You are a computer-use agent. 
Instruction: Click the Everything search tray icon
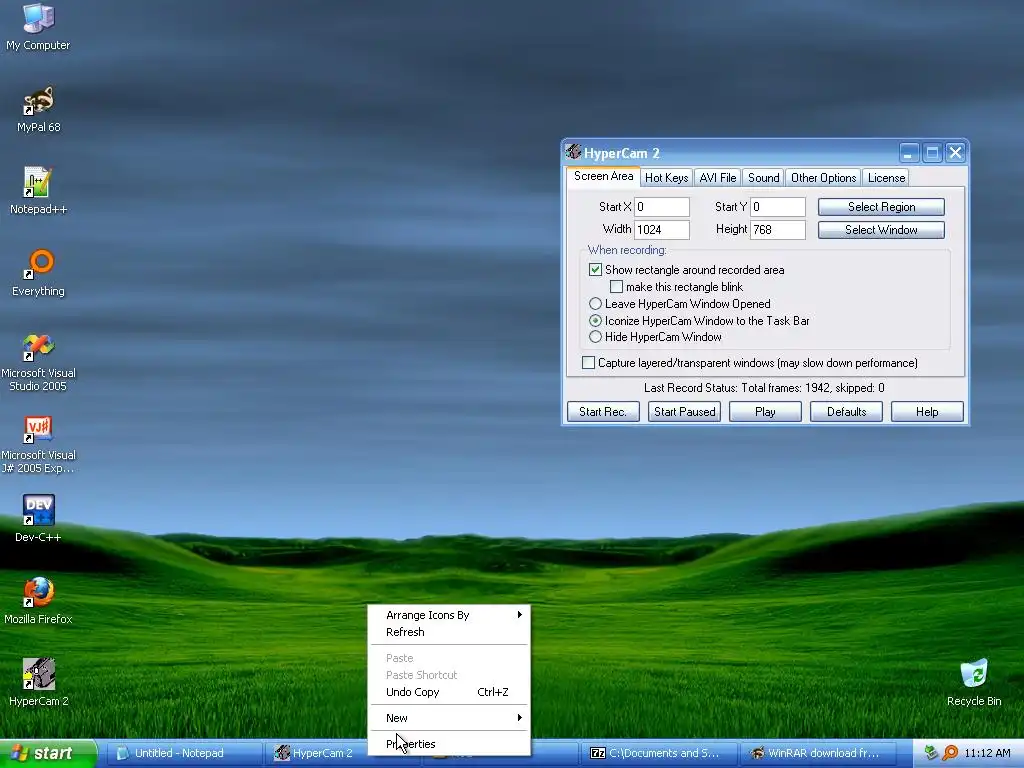[950, 753]
